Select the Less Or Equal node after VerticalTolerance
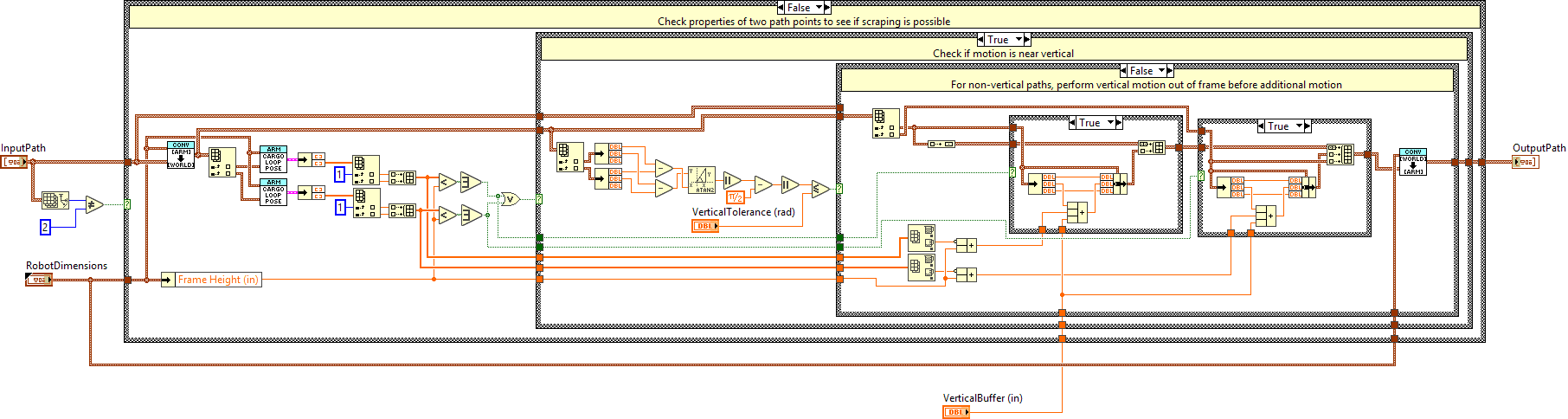The image size is (1568, 419). [819, 189]
